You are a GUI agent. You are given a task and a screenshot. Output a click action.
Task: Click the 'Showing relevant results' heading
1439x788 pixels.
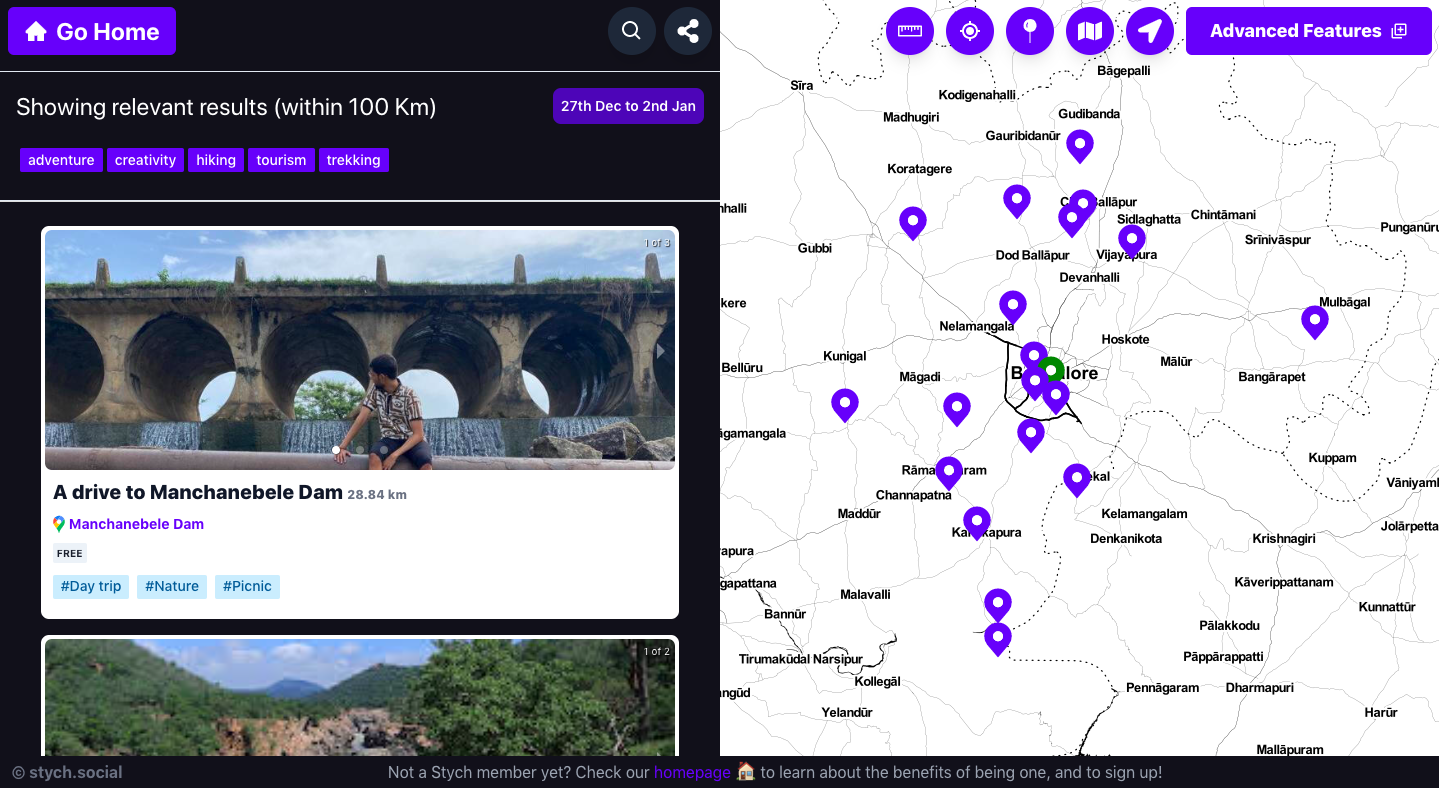pyautogui.click(x=226, y=107)
